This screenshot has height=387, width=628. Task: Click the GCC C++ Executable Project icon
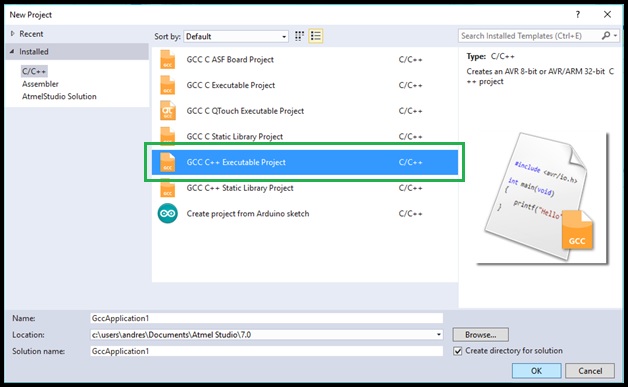pyautogui.click(x=167, y=162)
